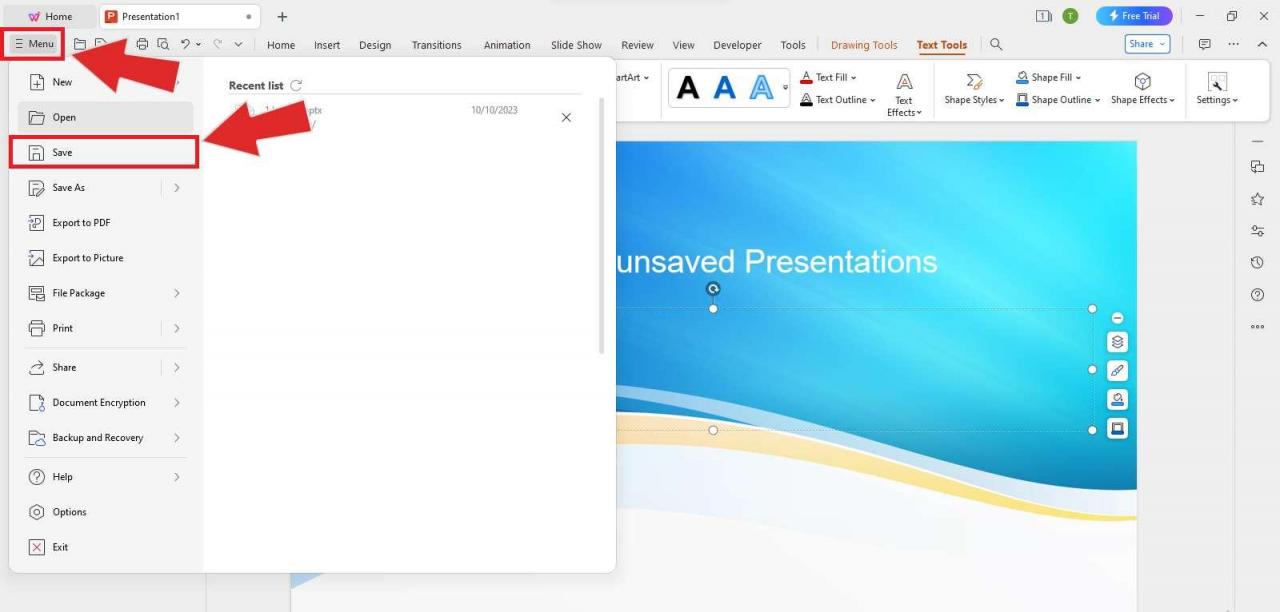The width and height of the screenshot is (1280, 612).
Task: Click the layer arrangement icon beside the slide
Action: click(x=1117, y=341)
